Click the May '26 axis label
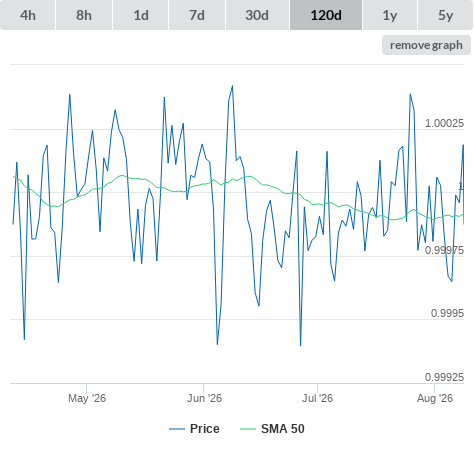Screen dimensions: 474x455 87,398
